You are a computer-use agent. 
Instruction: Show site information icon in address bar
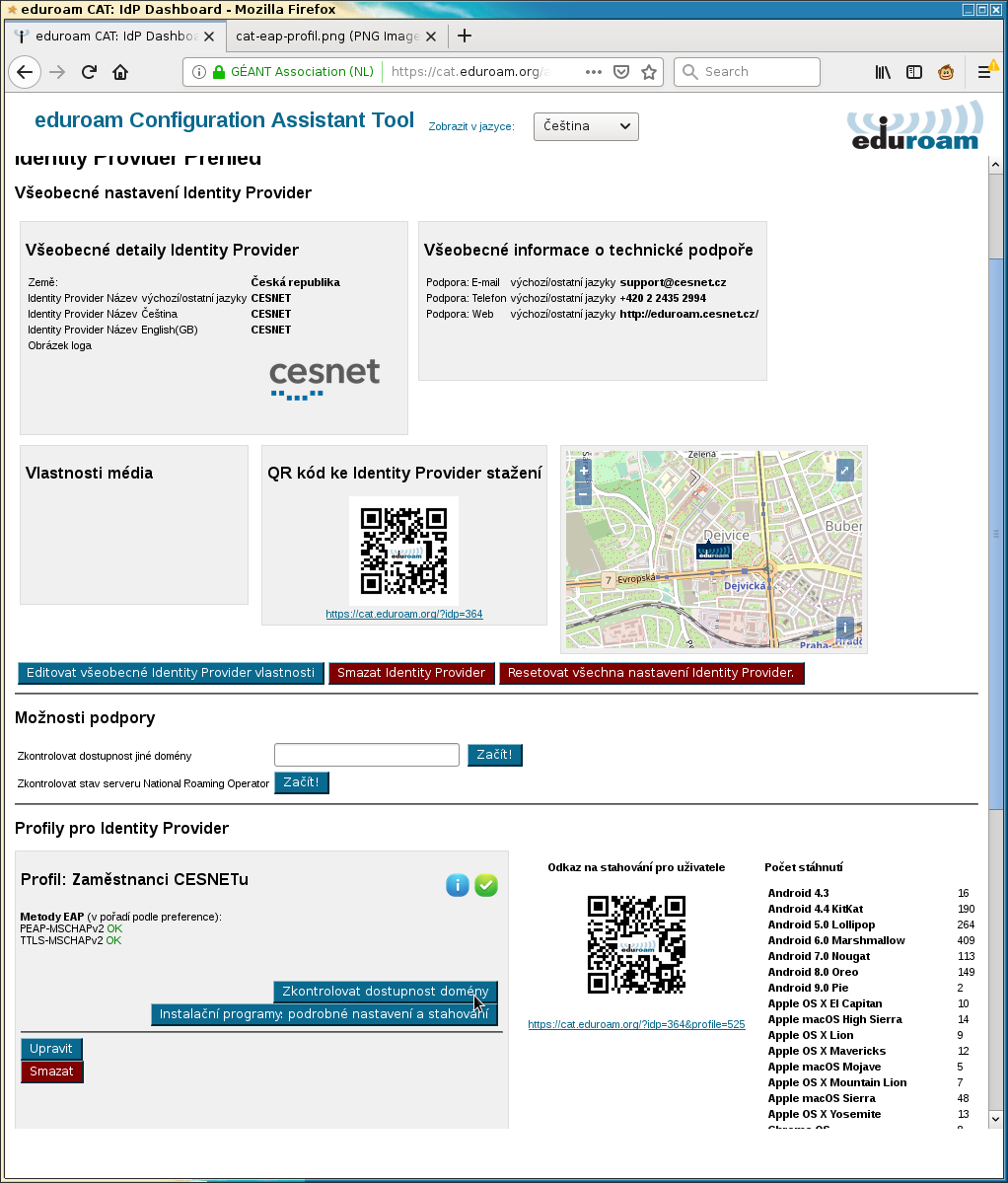pos(199,72)
